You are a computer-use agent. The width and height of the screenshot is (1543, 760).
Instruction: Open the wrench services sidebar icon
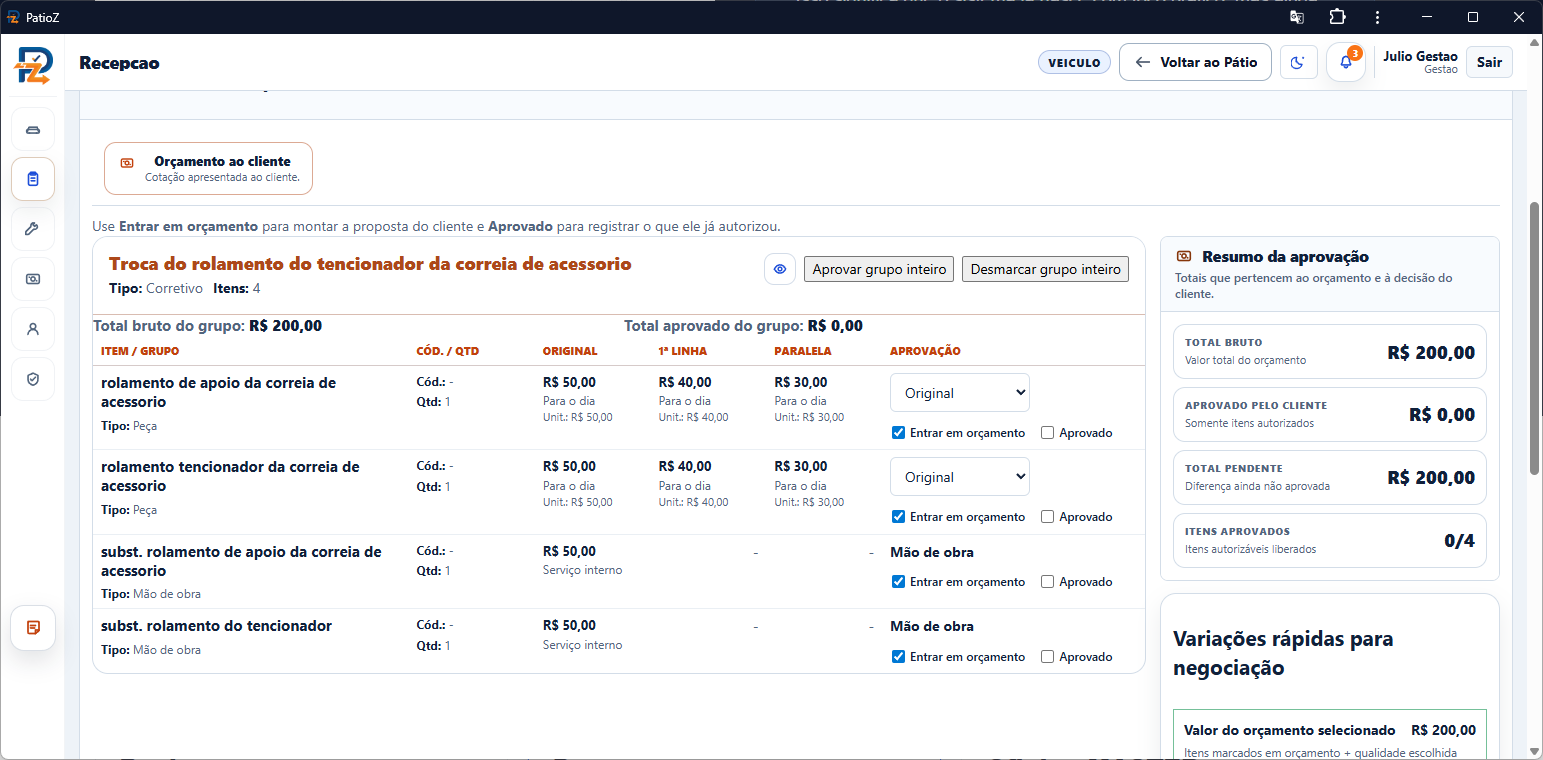(x=33, y=229)
